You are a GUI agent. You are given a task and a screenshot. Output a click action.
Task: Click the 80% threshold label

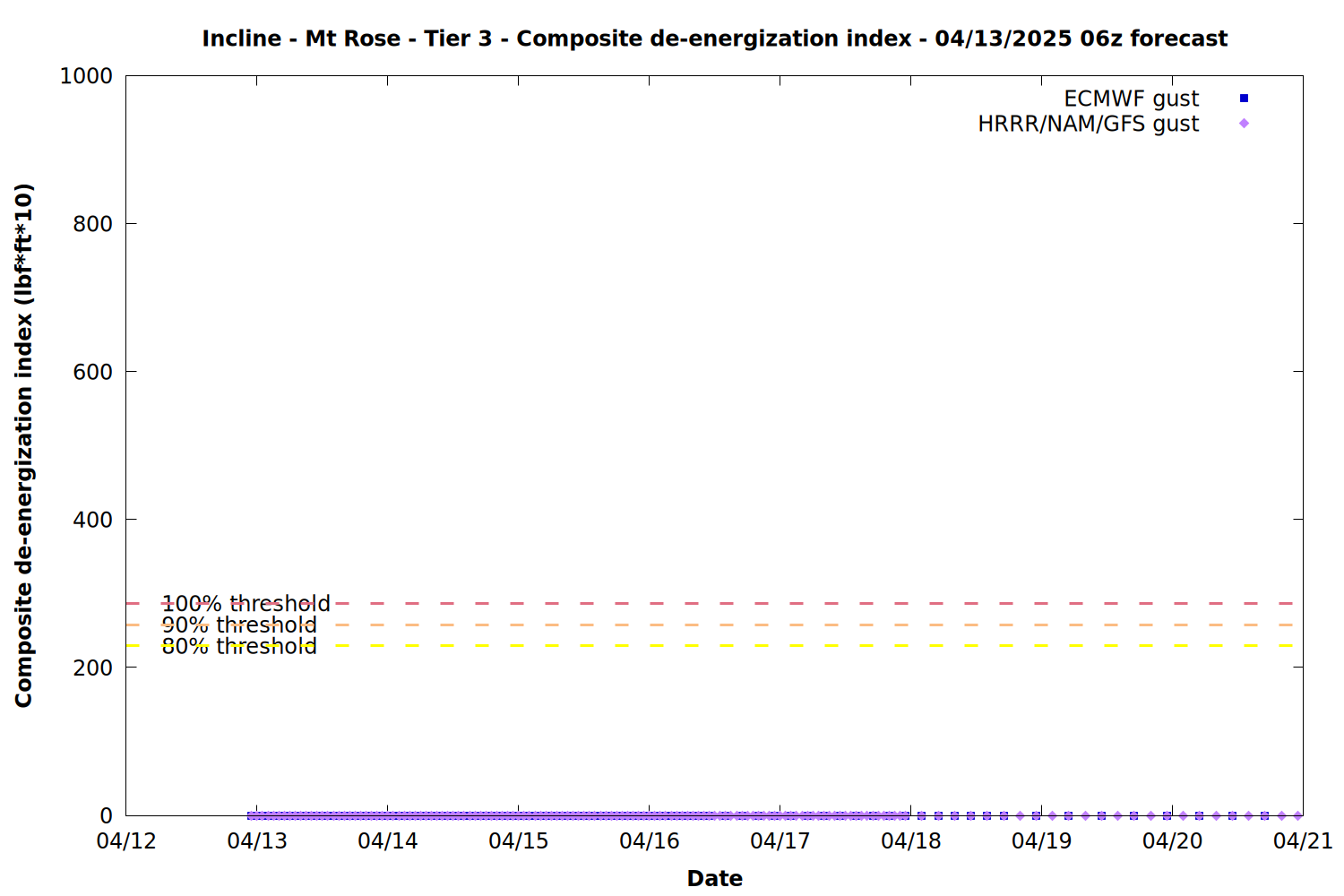239,646
